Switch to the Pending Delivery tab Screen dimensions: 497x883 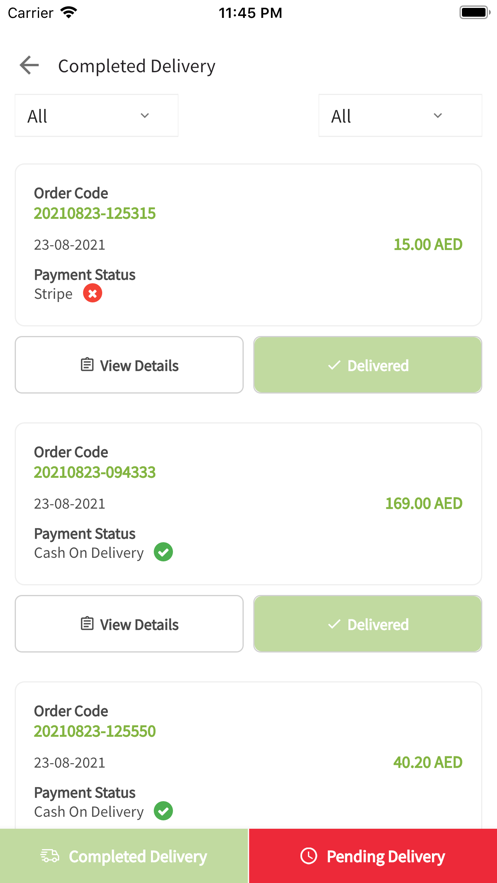373,856
